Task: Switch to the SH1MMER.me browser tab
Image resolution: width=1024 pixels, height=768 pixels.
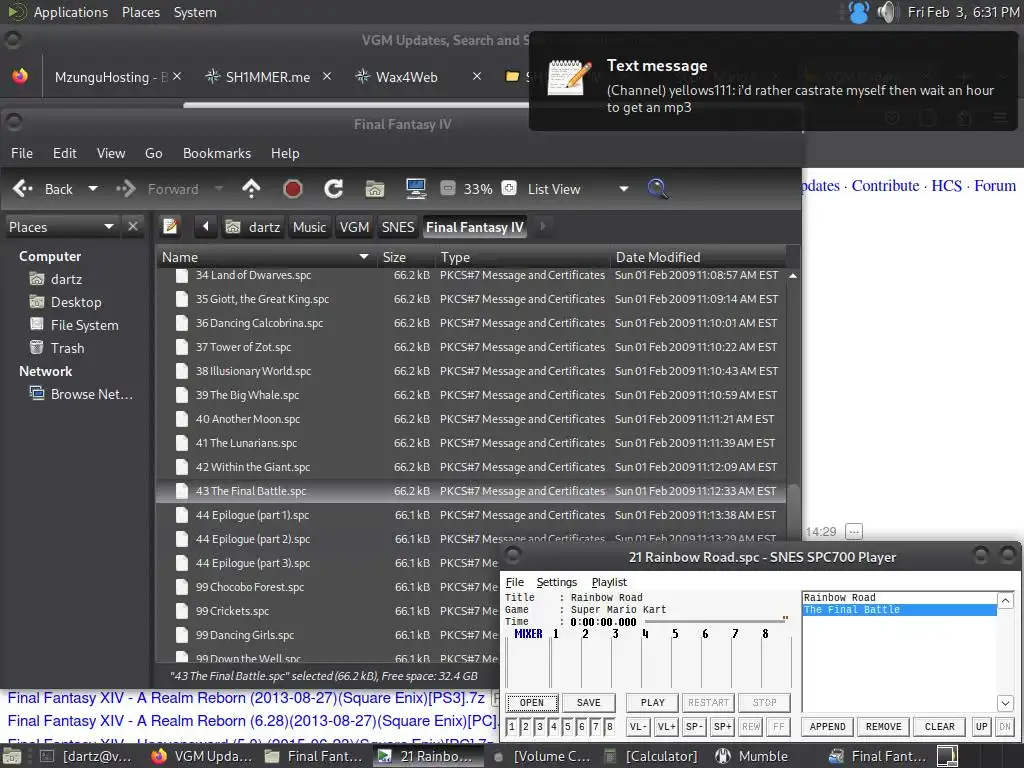Action: tap(268, 76)
